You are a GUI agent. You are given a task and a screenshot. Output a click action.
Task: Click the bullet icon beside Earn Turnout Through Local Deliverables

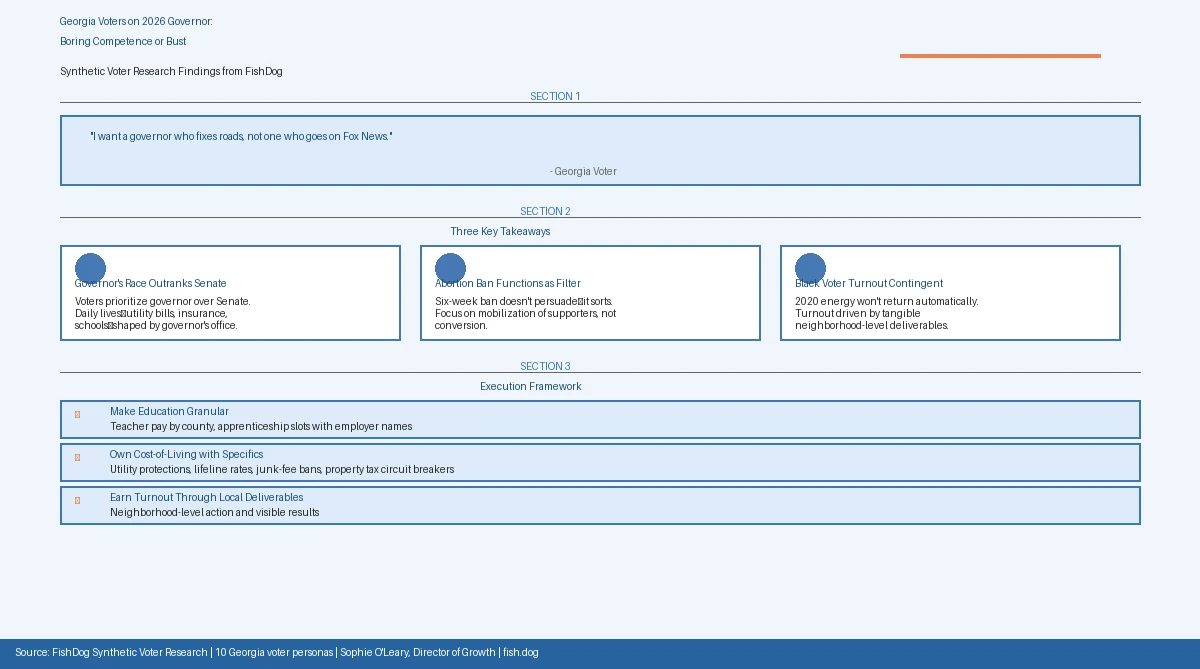coord(77,500)
